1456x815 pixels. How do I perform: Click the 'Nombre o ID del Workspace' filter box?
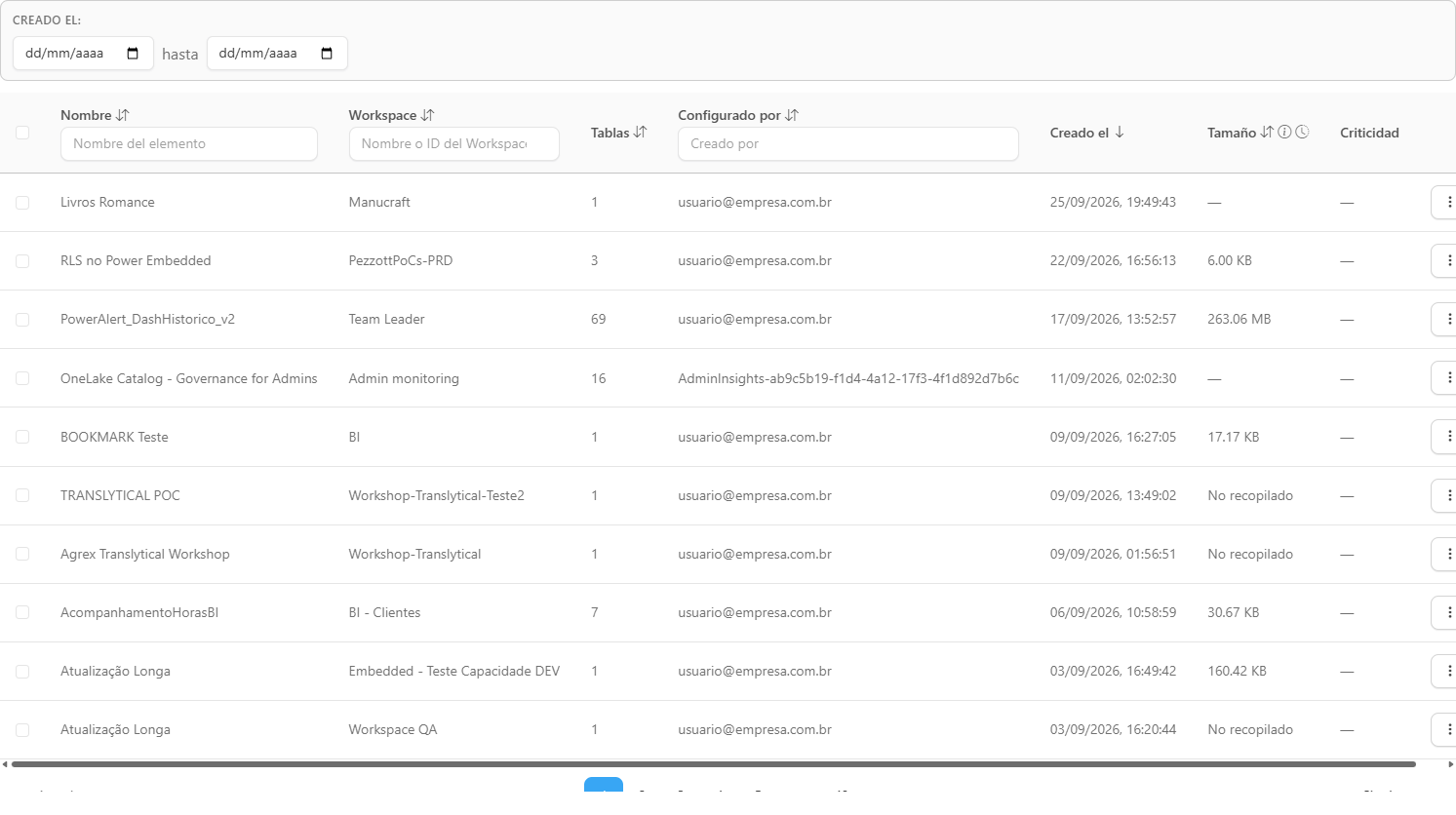[x=454, y=143]
